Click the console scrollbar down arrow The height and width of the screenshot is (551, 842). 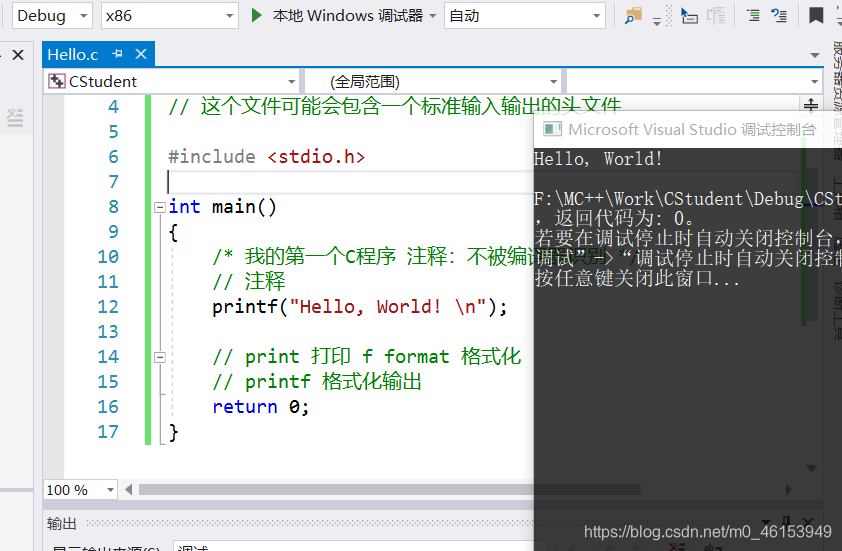[811, 468]
